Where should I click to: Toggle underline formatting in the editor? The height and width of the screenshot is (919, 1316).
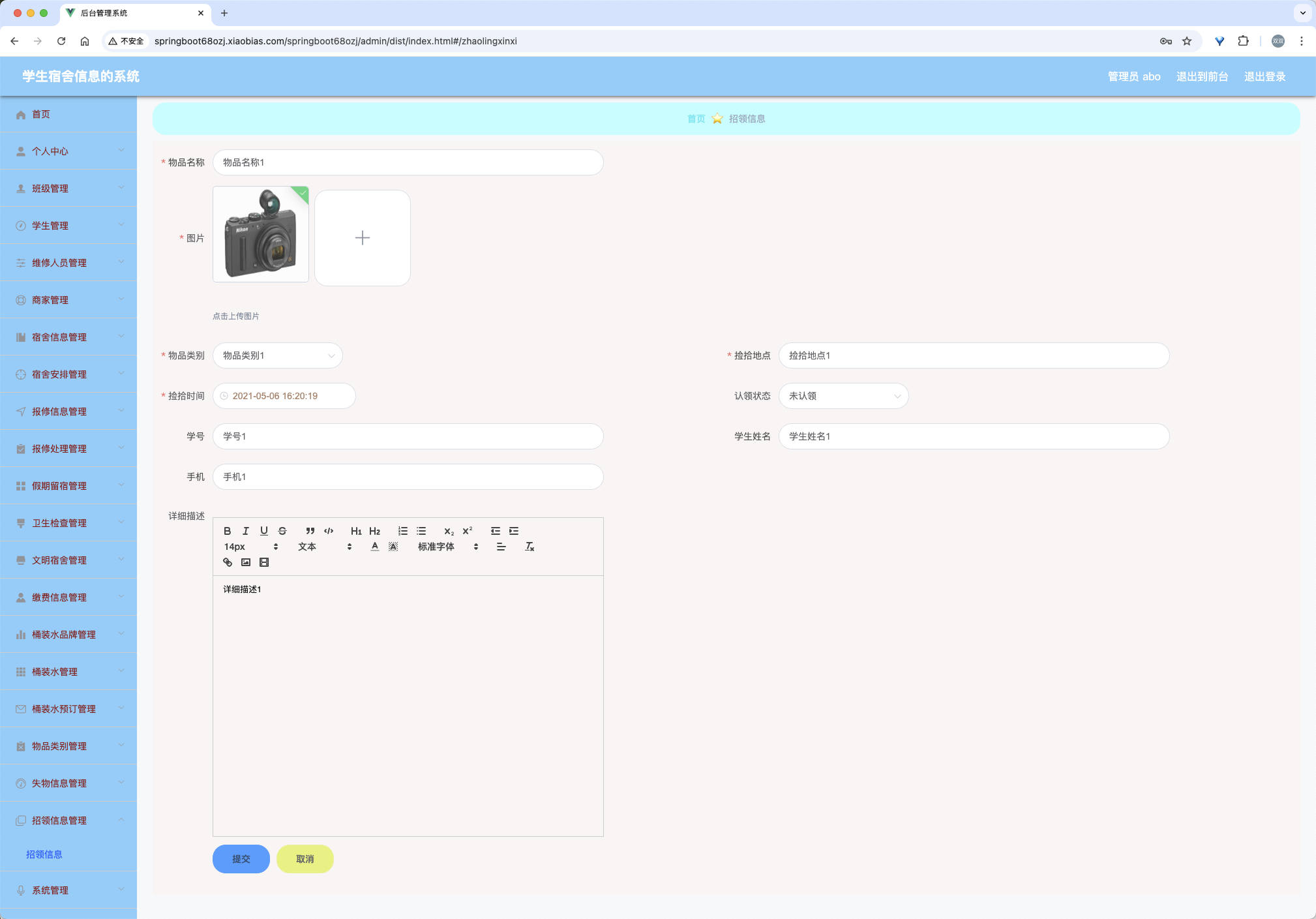(264, 531)
